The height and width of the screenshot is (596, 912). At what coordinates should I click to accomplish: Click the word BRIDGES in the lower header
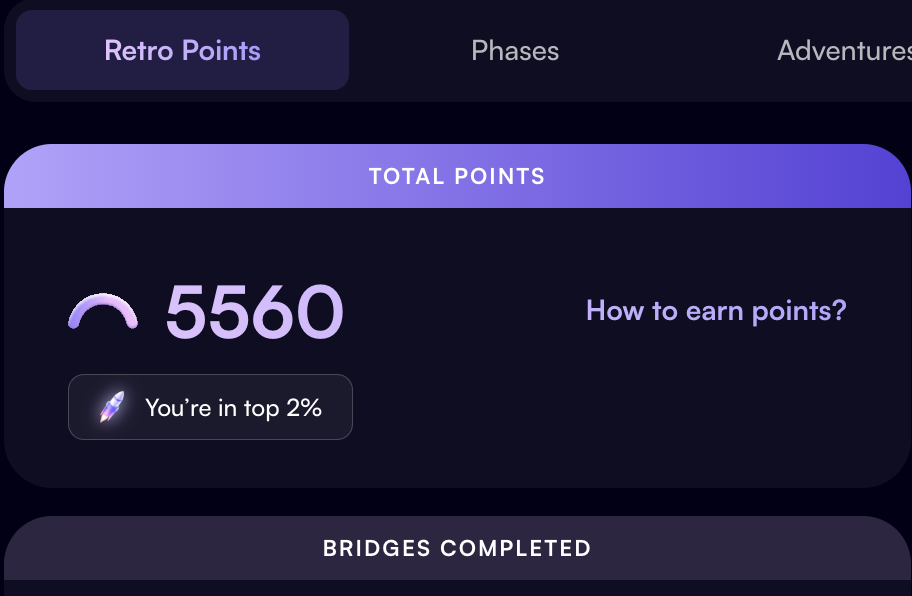tap(377, 548)
